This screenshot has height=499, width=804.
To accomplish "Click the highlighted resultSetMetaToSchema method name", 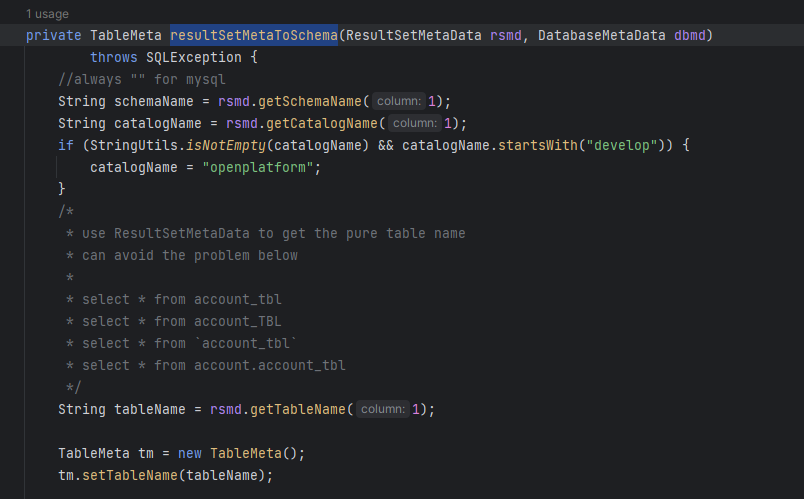I will [253, 35].
